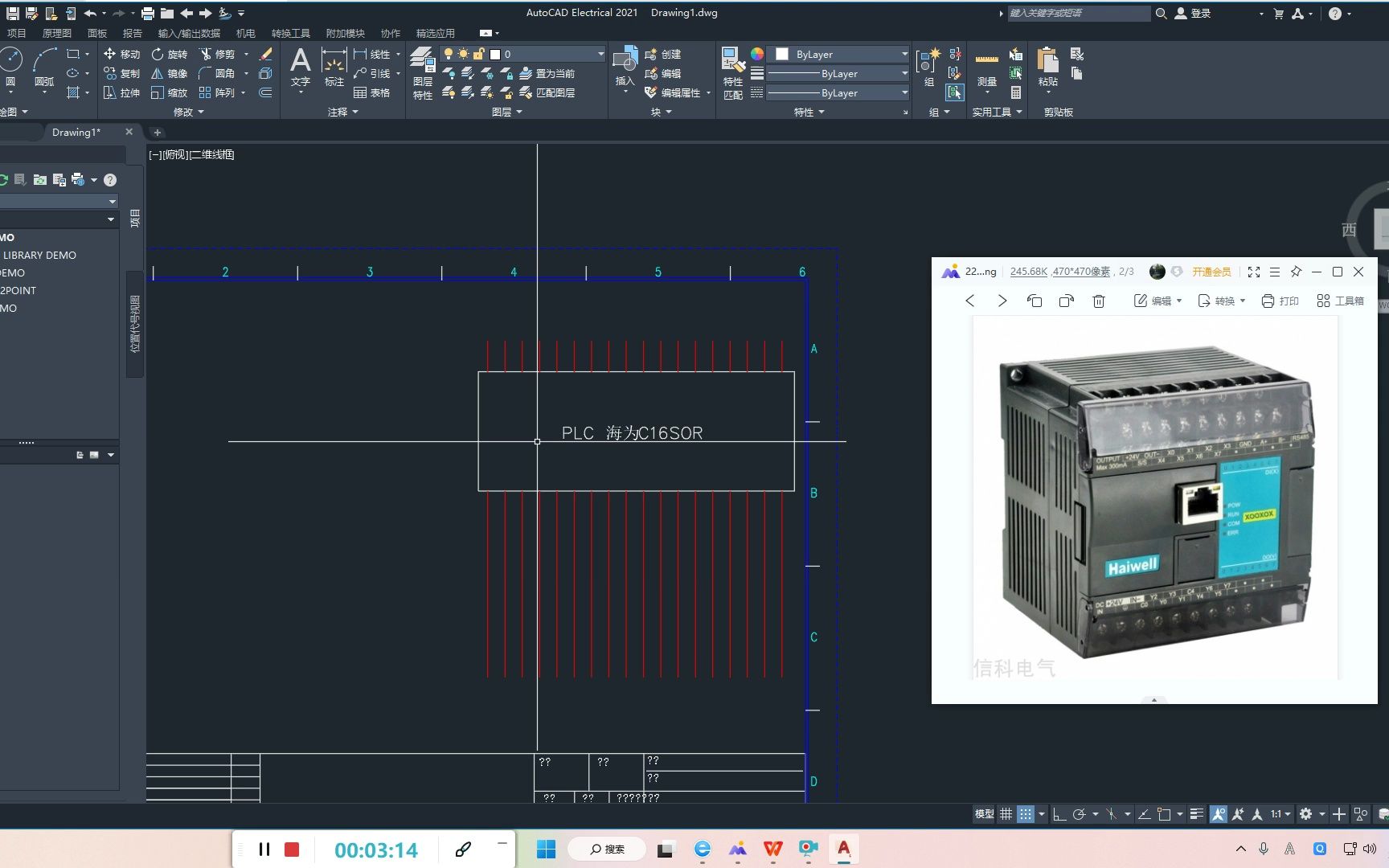This screenshot has width=1389, height=868.
Task: Toggle drawing grid display in status bar
Action: pos(1006,814)
